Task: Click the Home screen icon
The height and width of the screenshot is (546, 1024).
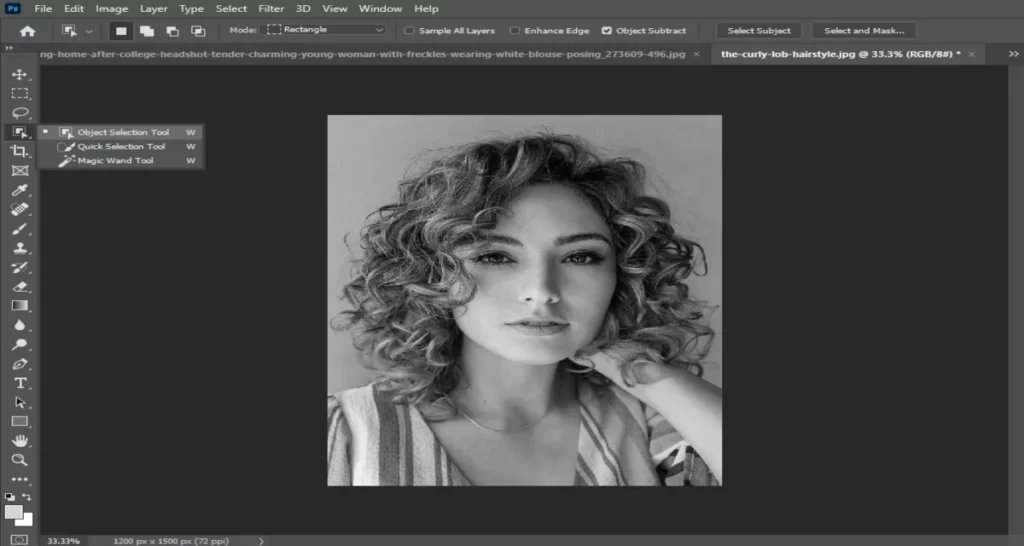Action: click(27, 31)
